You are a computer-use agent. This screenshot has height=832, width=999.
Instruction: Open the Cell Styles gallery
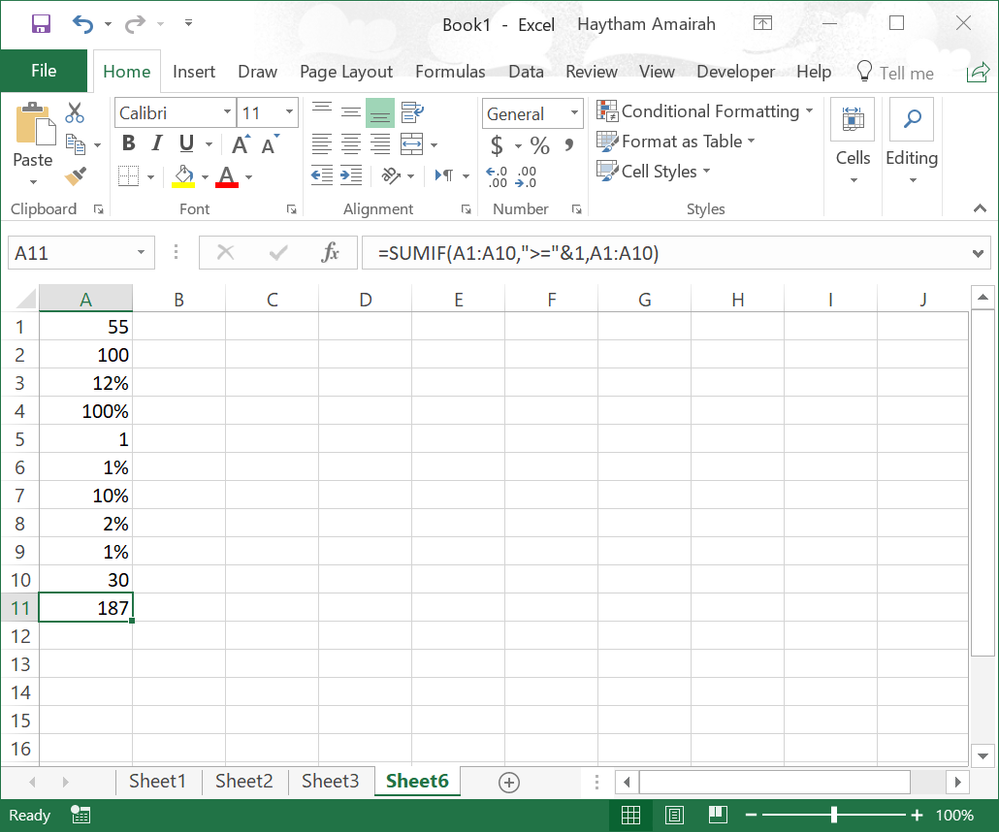(653, 171)
